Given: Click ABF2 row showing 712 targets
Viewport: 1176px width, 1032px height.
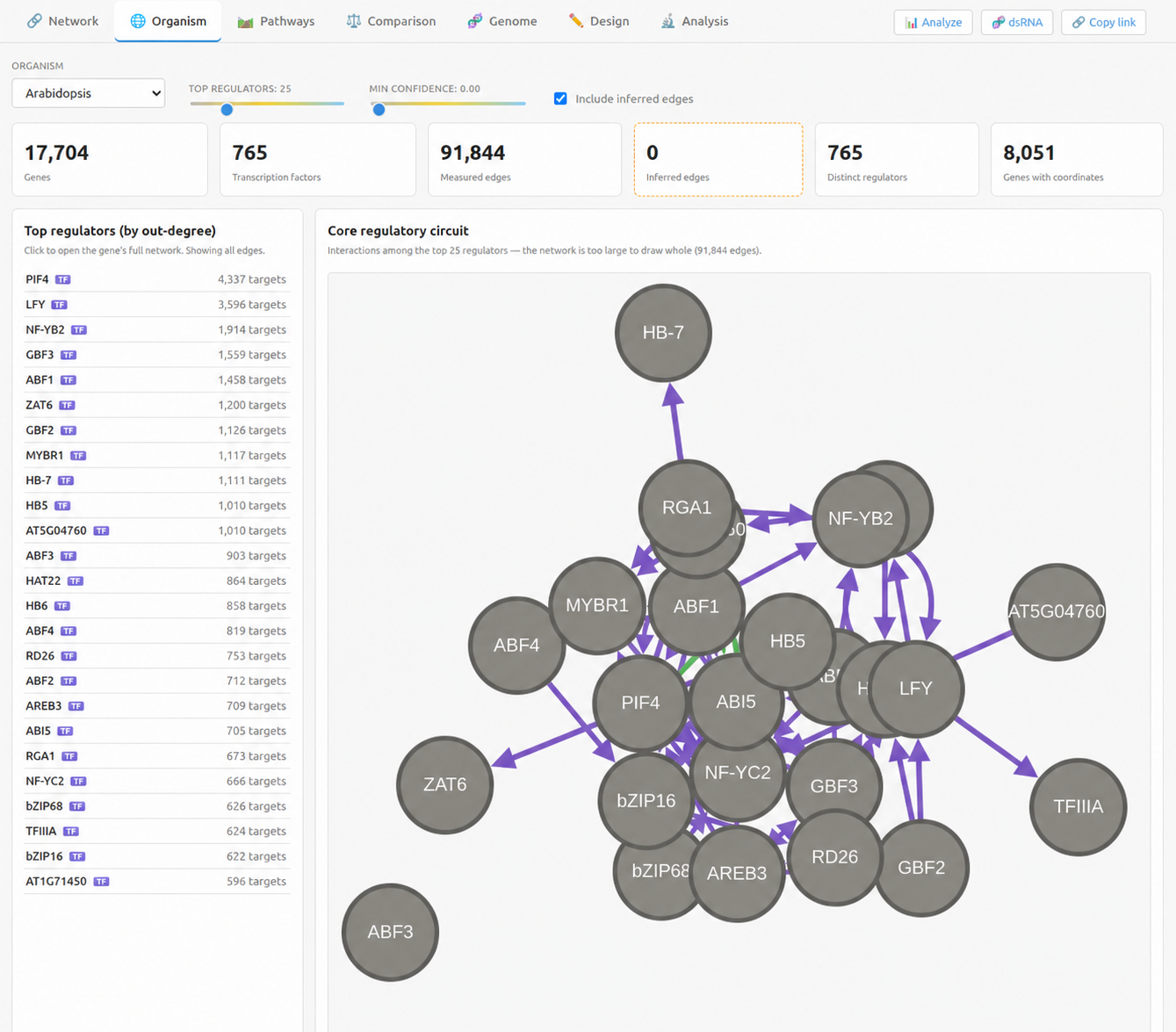Looking at the screenshot, I should coord(155,681).
